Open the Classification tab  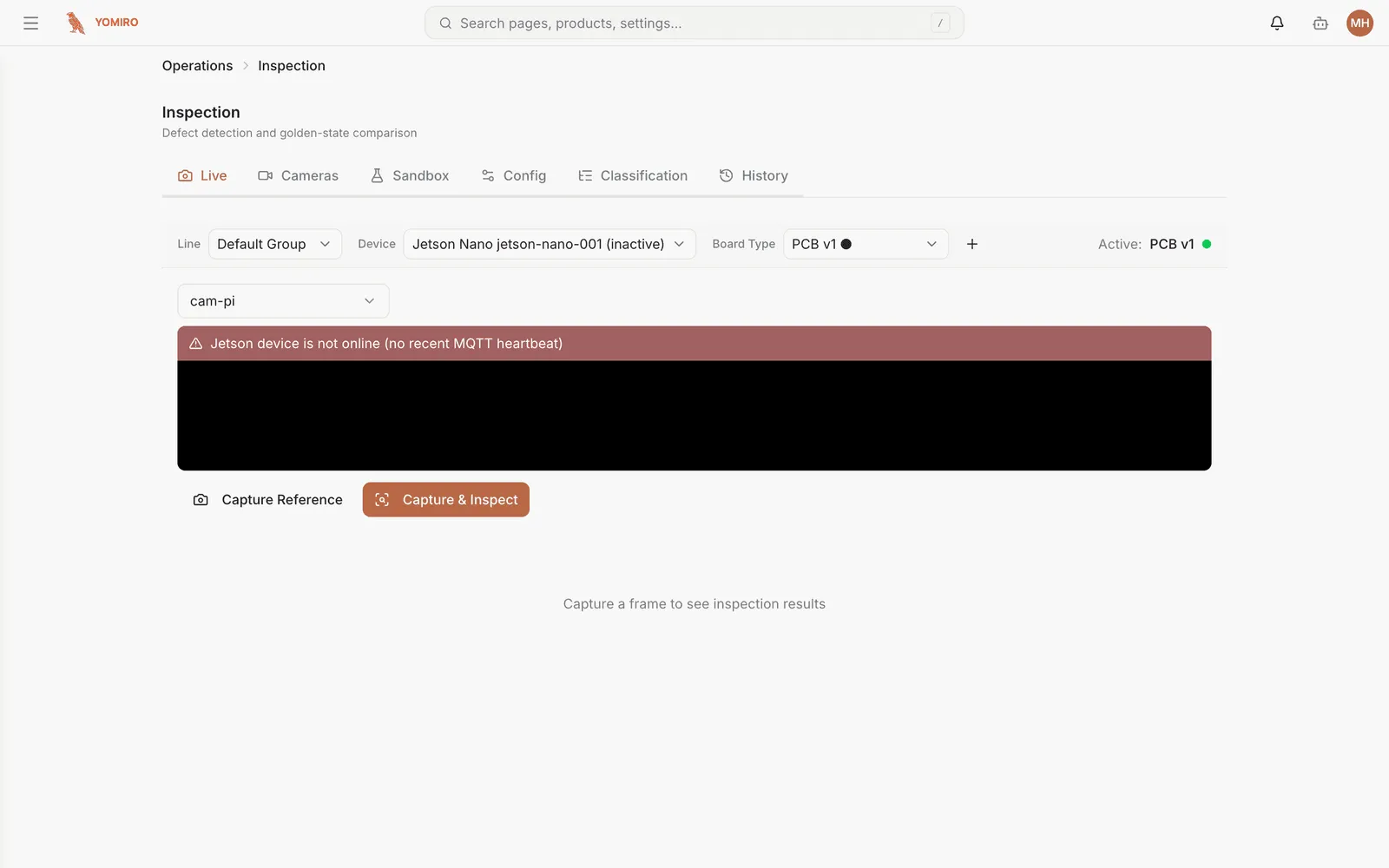[633, 175]
